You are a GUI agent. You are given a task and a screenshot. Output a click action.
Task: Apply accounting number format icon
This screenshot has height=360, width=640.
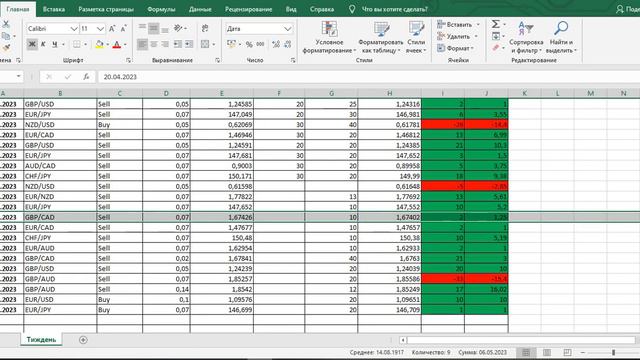[231, 44]
